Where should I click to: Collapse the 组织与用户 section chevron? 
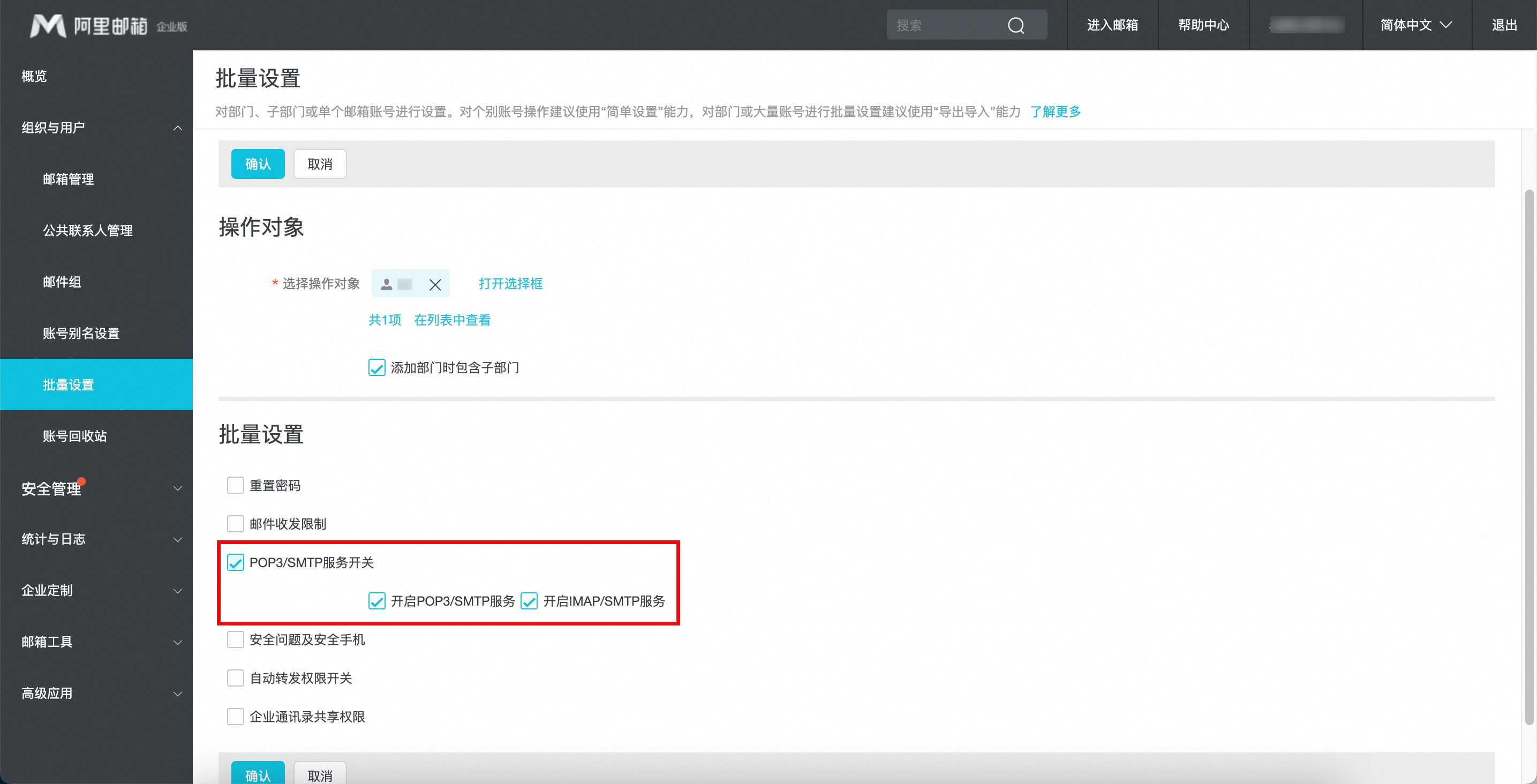pos(177,127)
